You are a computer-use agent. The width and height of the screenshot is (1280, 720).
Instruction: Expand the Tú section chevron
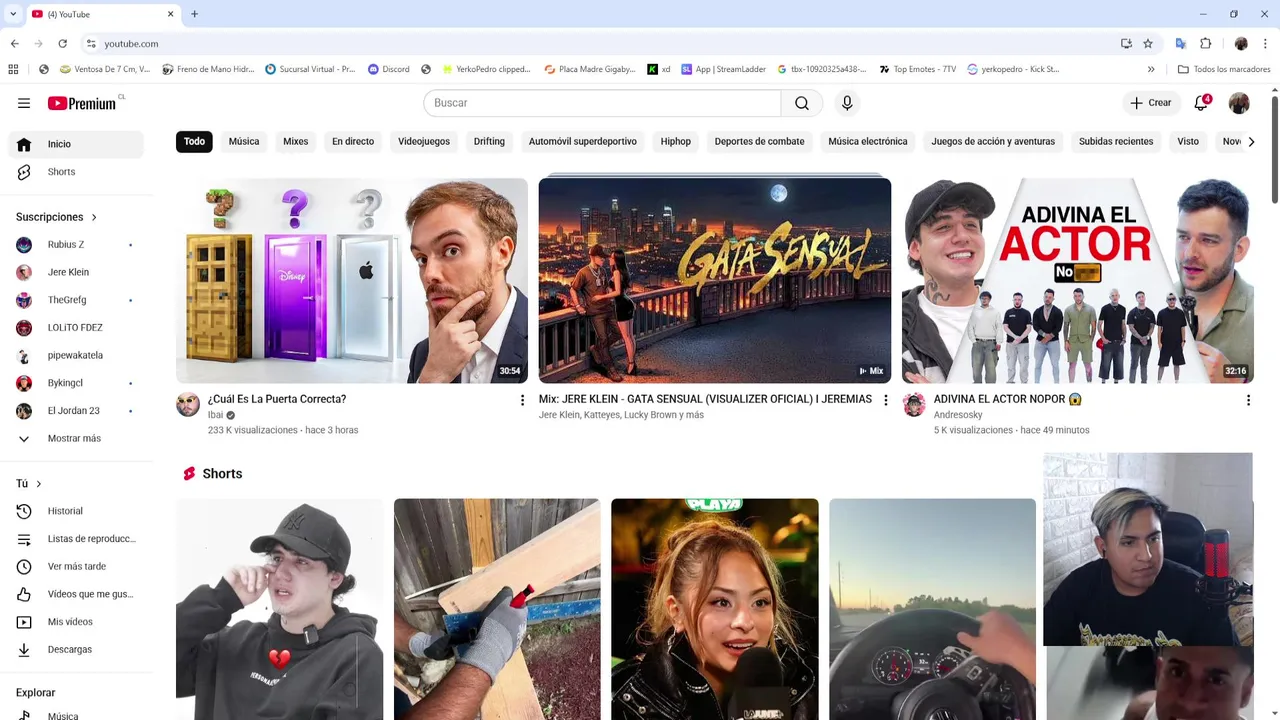pyautogui.click(x=39, y=484)
